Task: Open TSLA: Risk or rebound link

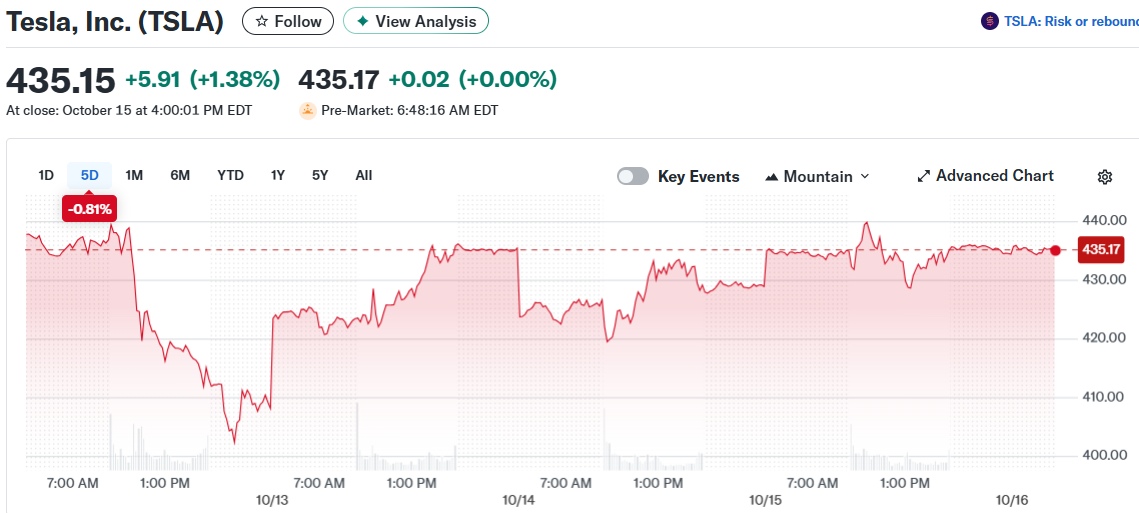Action: [x=1070, y=21]
